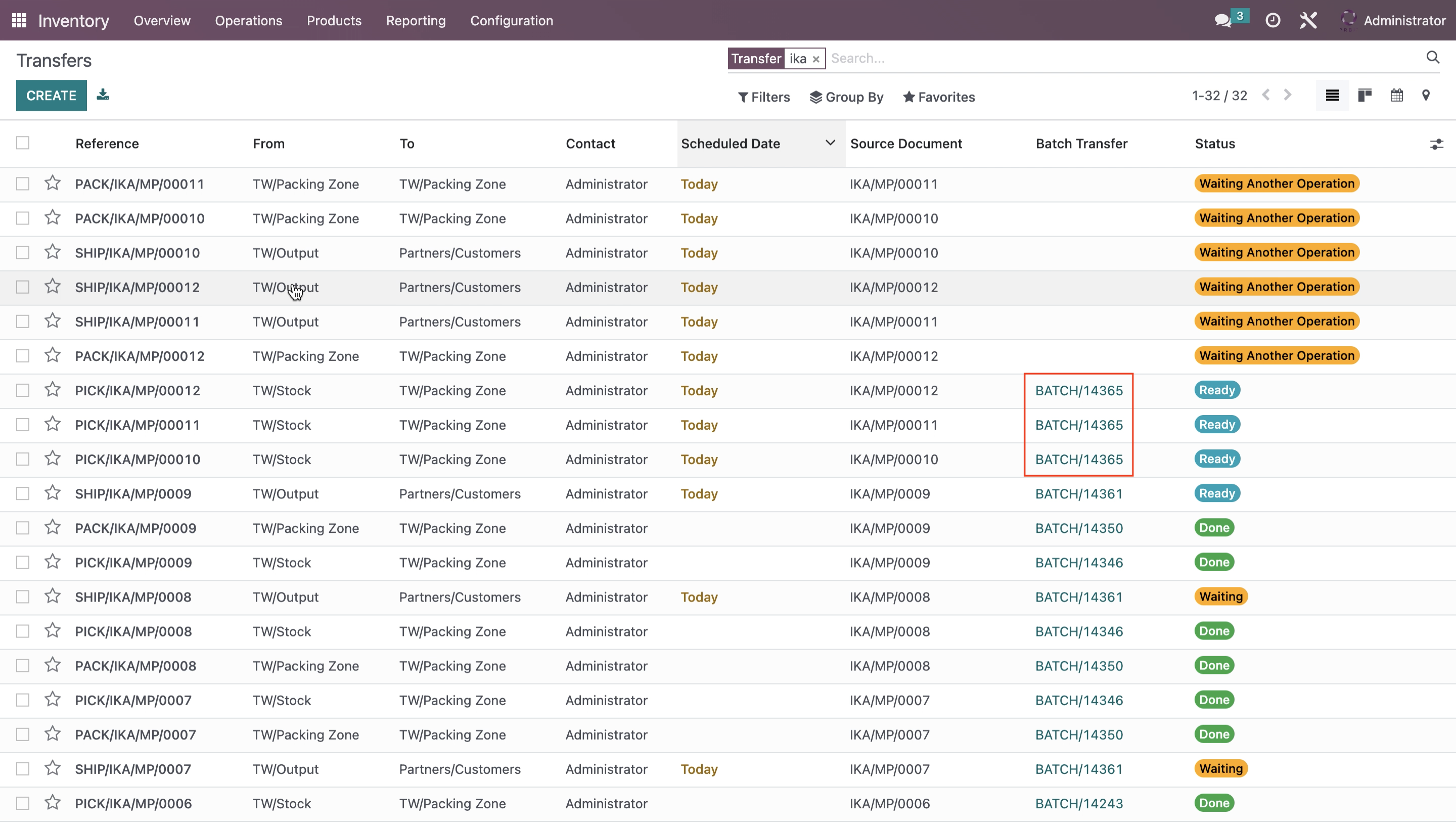Image resolution: width=1456 pixels, height=825 pixels.
Task: Click the Favorites star icon in toolbar
Action: pos(907,97)
